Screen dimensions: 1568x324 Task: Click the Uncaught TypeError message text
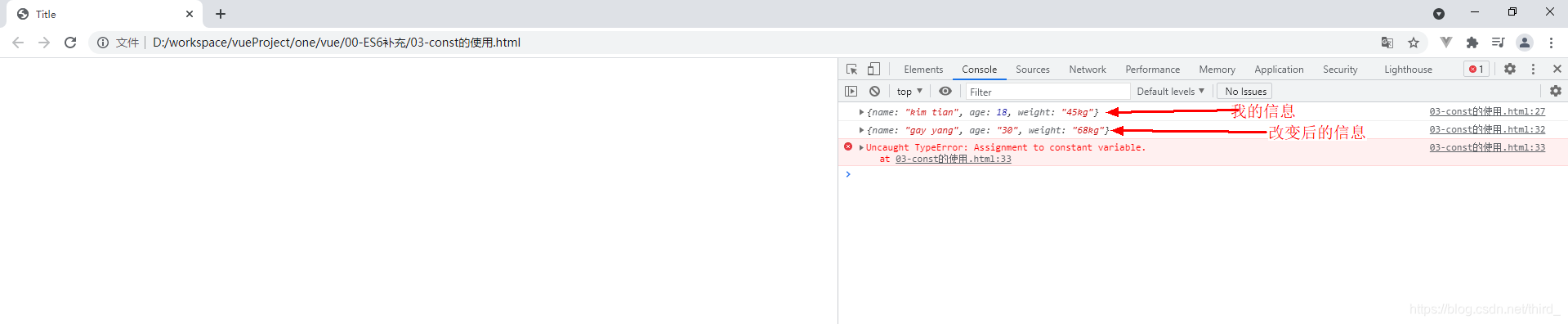click(x=1006, y=148)
